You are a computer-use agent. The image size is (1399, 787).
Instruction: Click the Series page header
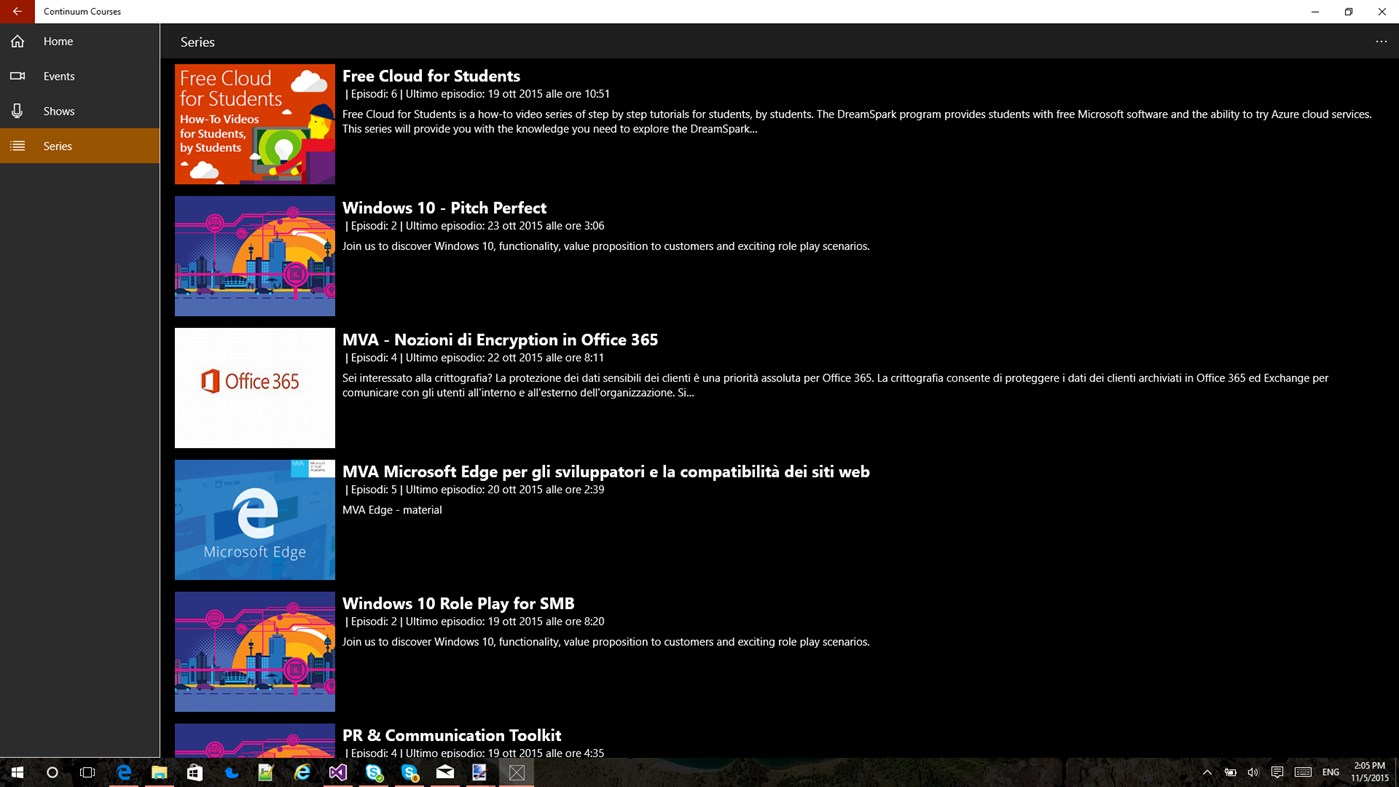(x=197, y=42)
